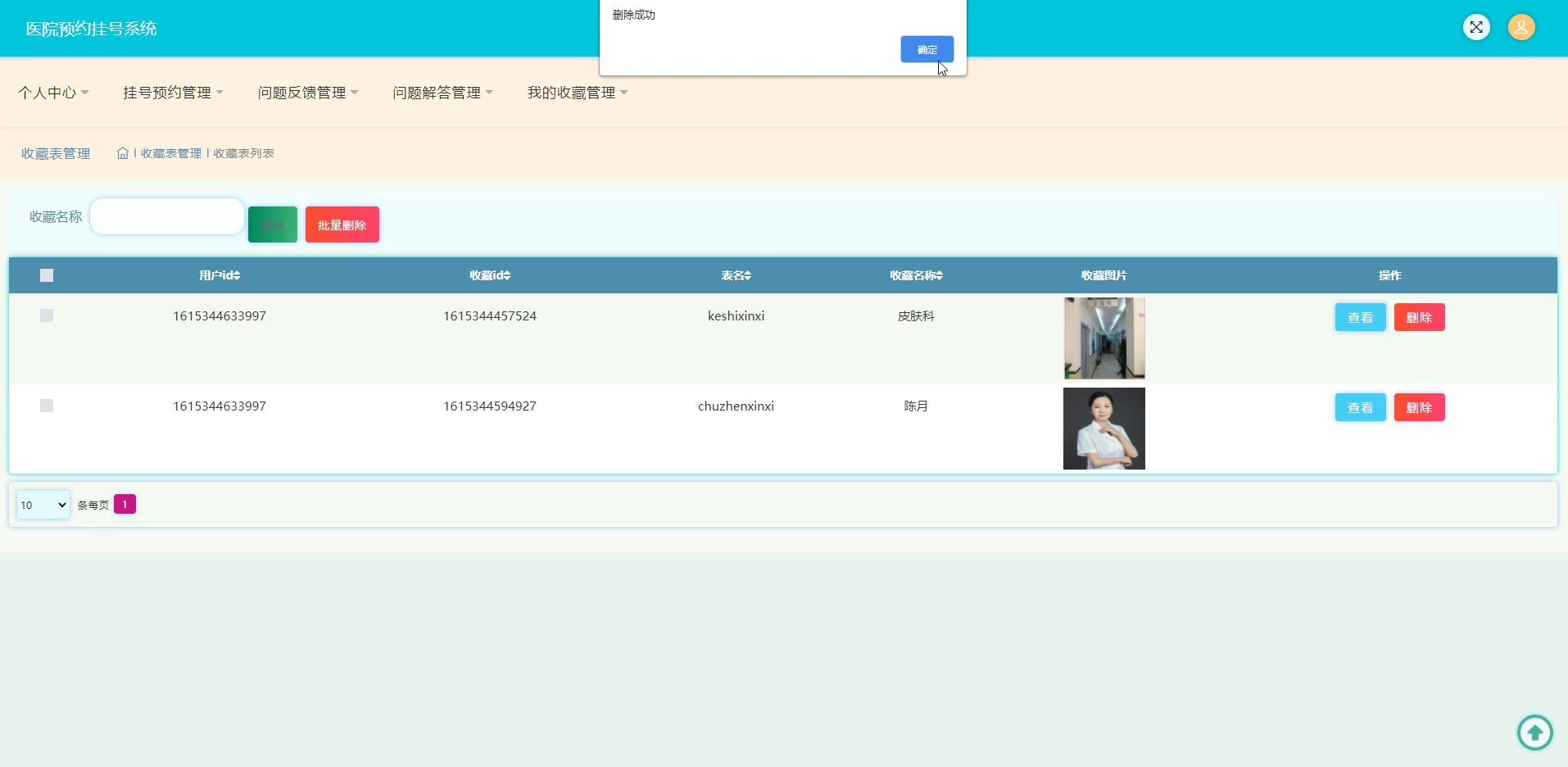Click inside the 收藏名称 search field
Image resolution: width=1568 pixels, height=767 pixels.
[166, 216]
